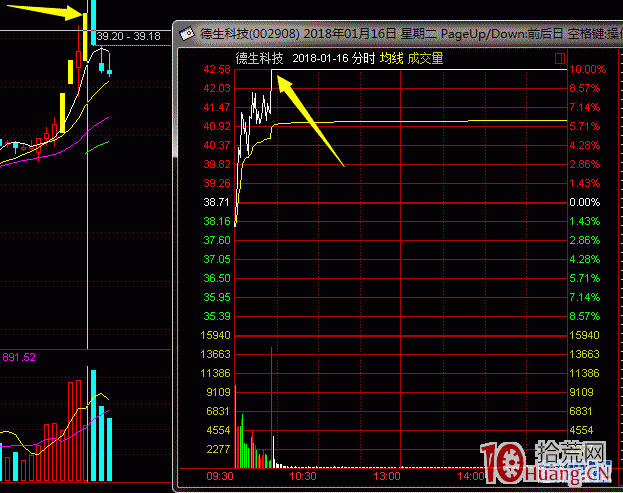Click the red 2.86% percent label
The height and width of the screenshot is (493, 623).
584,164
